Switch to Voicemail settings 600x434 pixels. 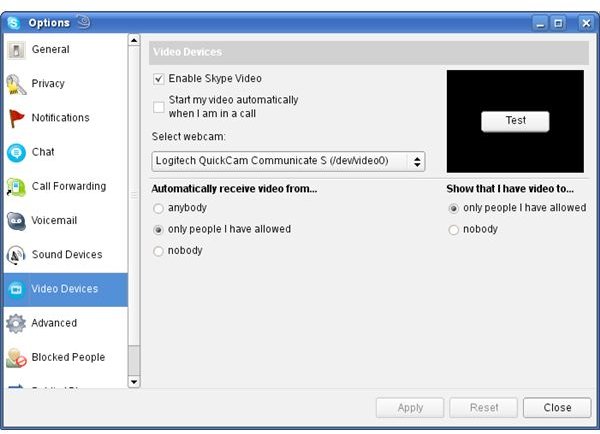point(65,220)
